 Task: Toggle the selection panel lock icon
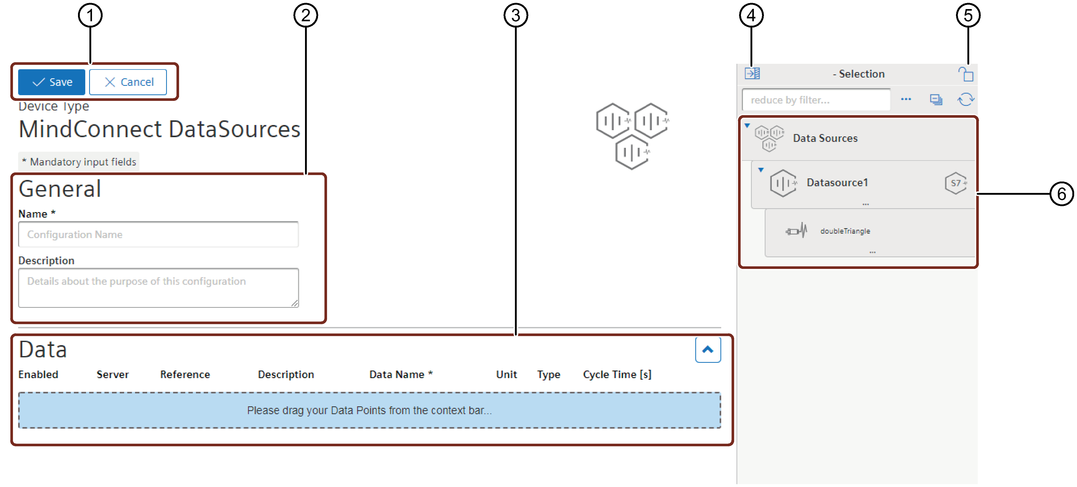tap(966, 73)
